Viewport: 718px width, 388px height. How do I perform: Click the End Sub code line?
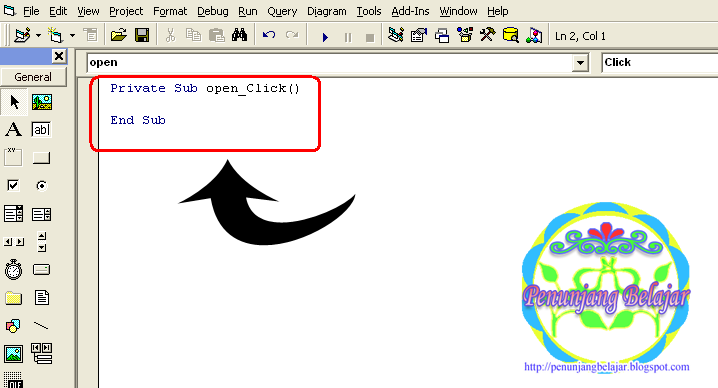[138, 120]
